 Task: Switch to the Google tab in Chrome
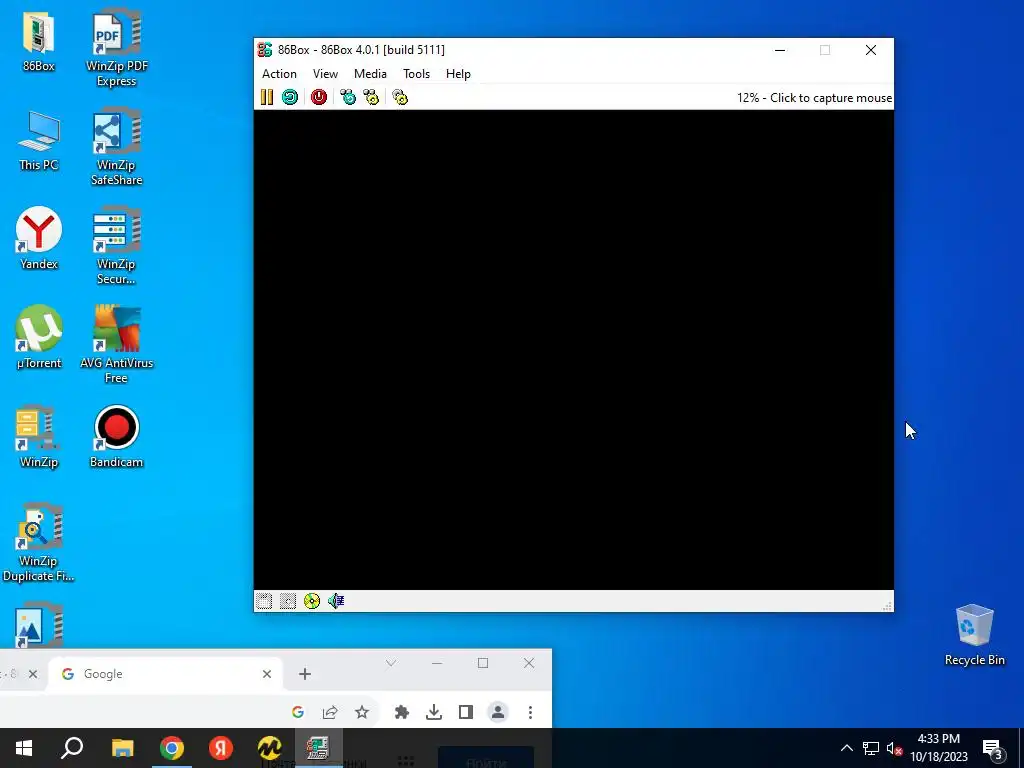(167, 674)
